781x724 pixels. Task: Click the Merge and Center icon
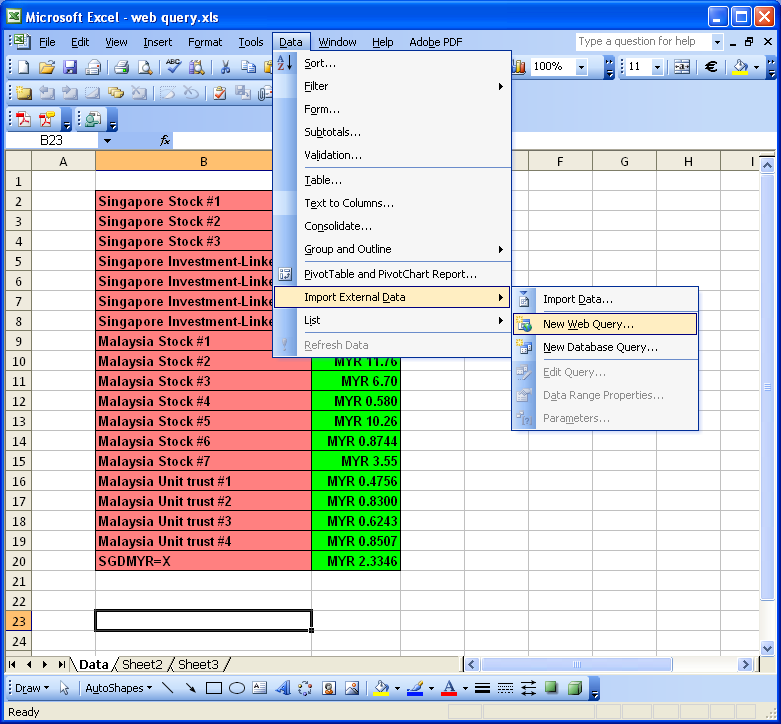click(682, 67)
